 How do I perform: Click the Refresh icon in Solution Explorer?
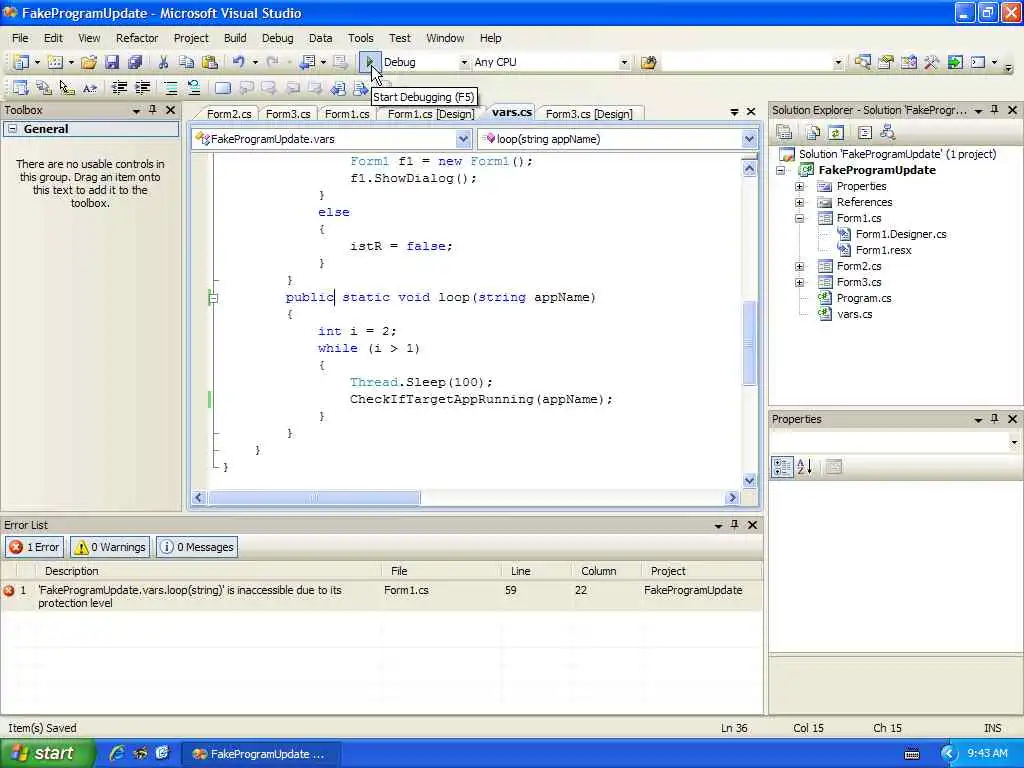coord(836,133)
